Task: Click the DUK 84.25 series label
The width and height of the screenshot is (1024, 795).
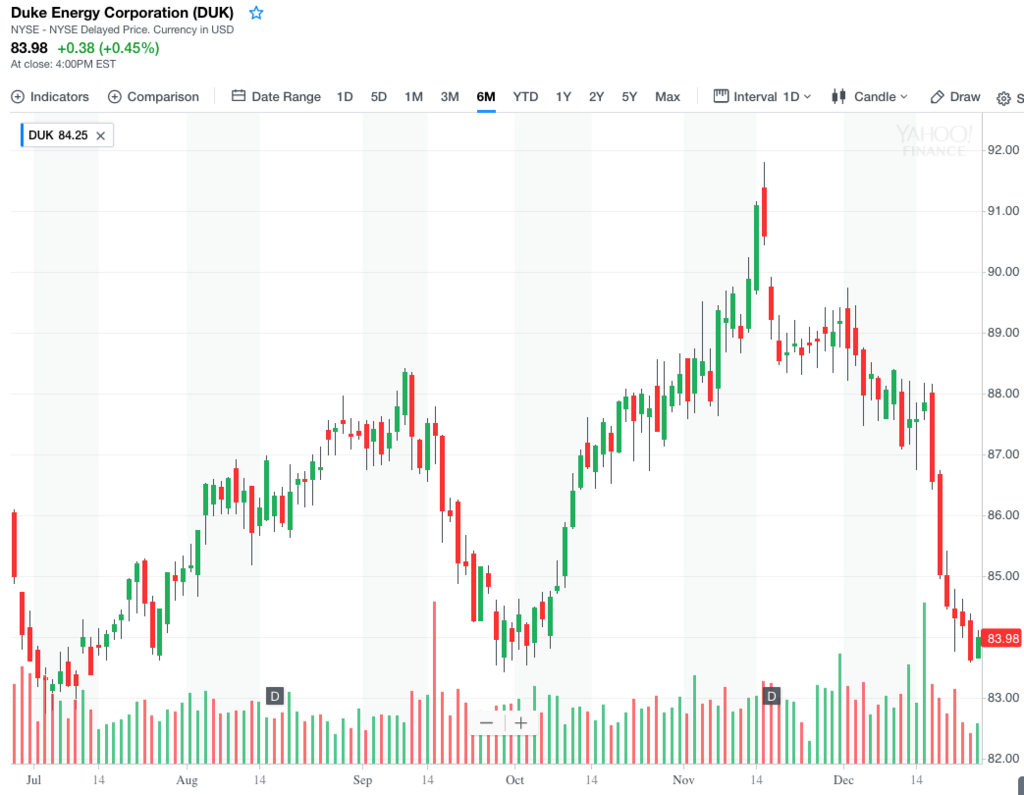Action: pos(58,135)
